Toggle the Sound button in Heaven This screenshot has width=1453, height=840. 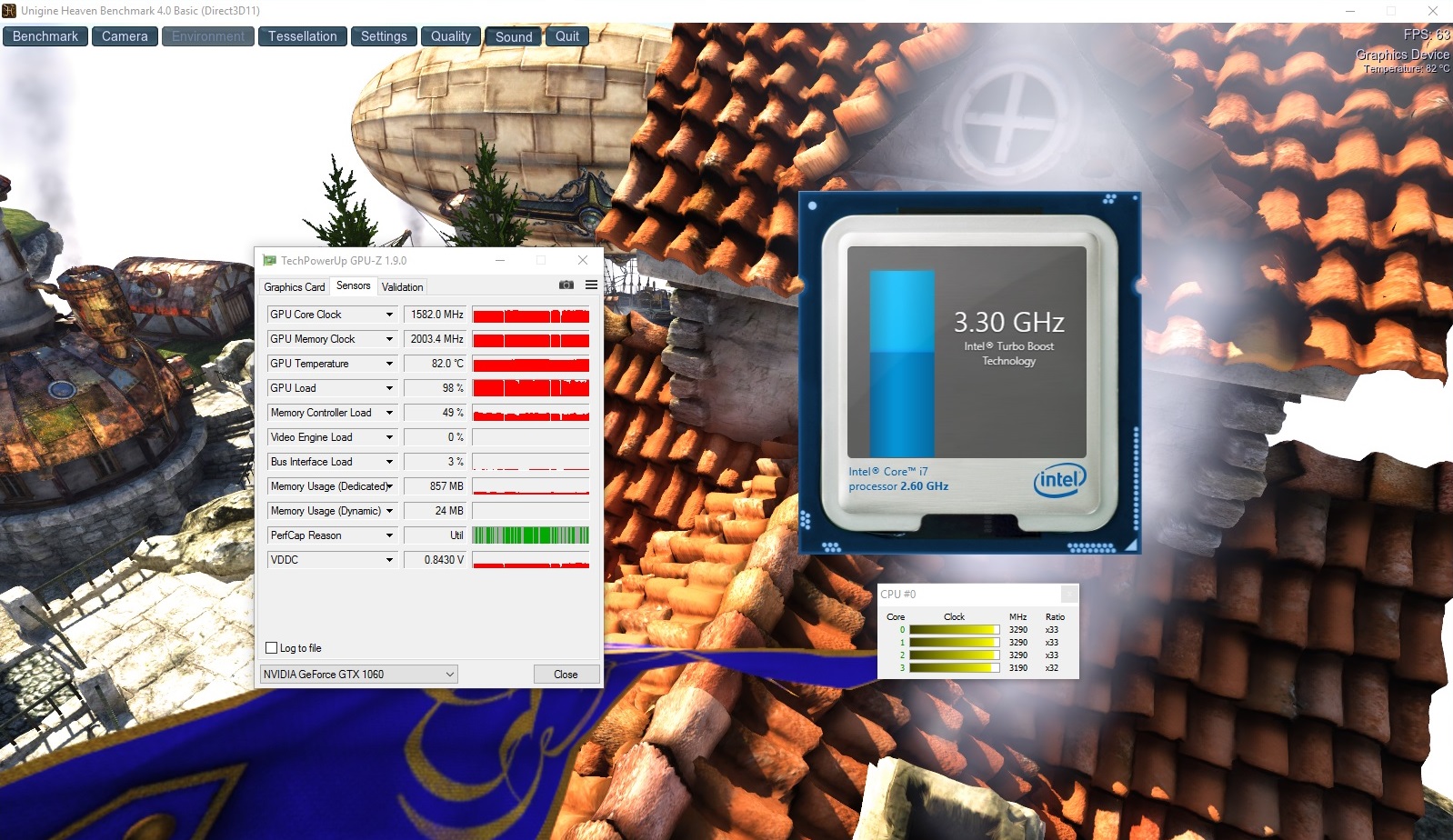[514, 36]
